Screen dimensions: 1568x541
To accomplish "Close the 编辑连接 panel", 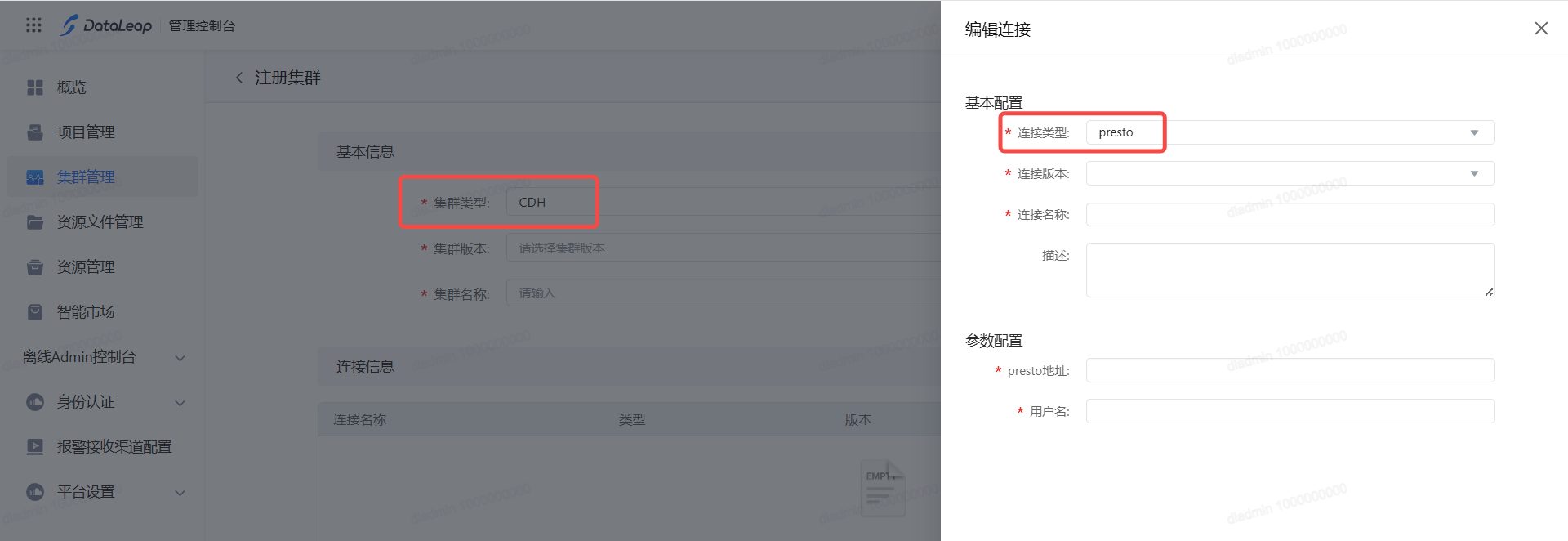I will (x=1541, y=29).
